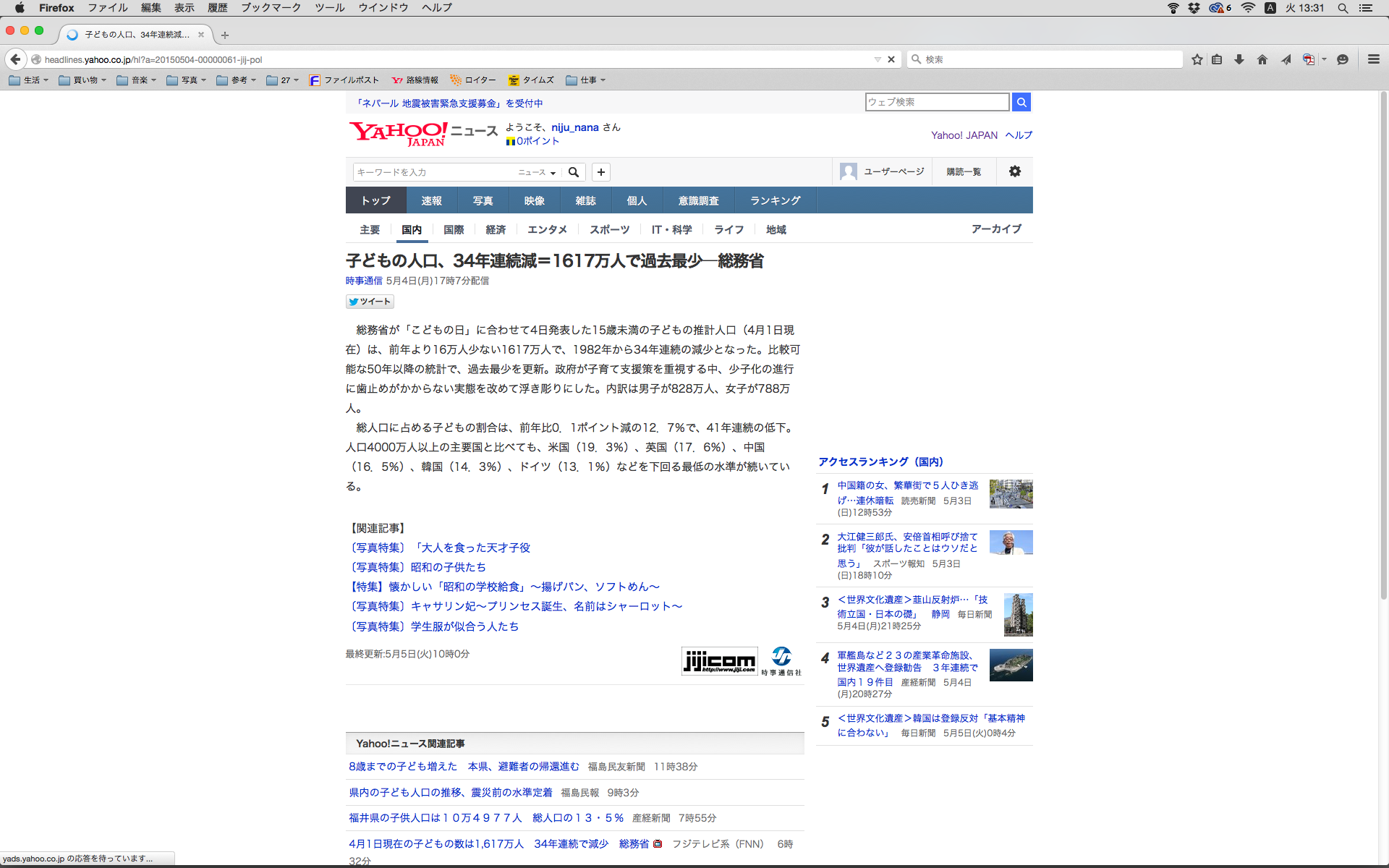The width and height of the screenshot is (1389, 868).
Task: Open the PDF toolbar button dropdown arrow
Action: [x=1324, y=59]
